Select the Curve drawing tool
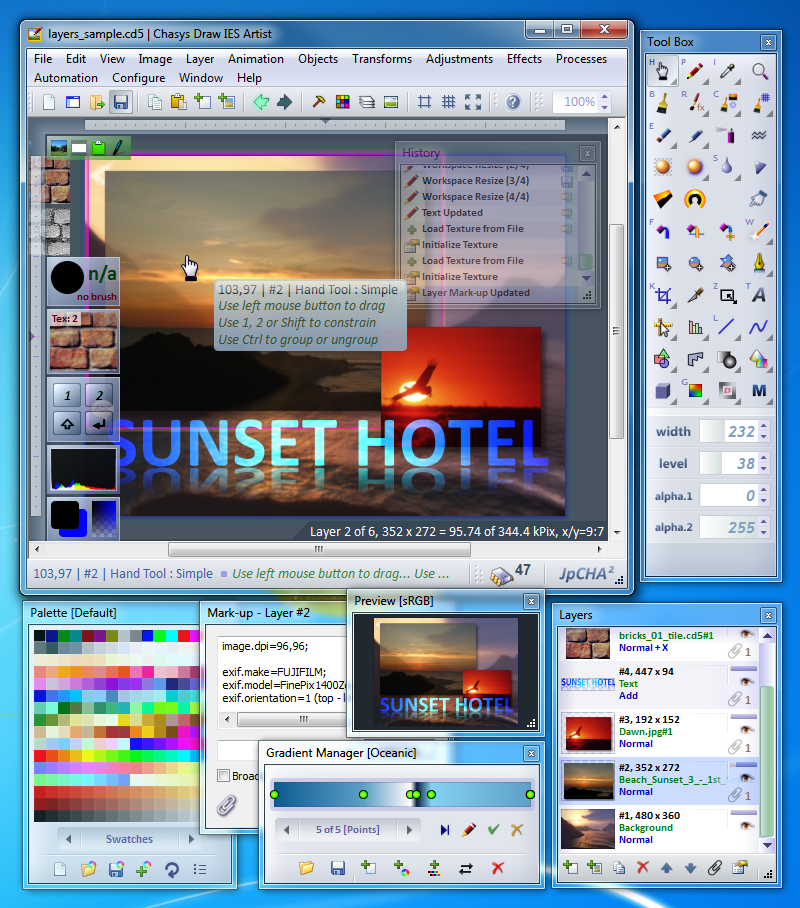Viewport: 800px width, 908px height. click(x=759, y=327)
